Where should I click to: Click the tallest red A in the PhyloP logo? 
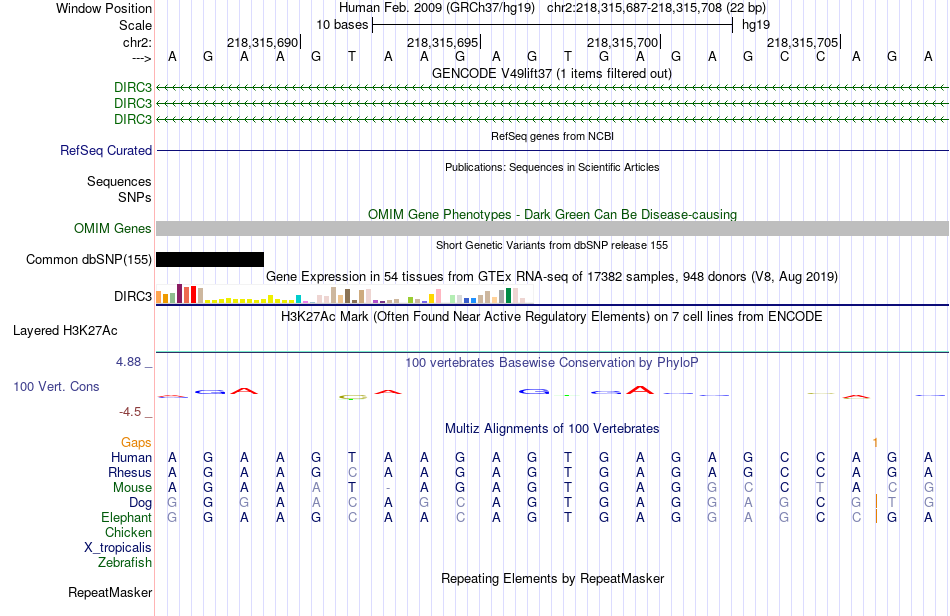click(640, 390)
